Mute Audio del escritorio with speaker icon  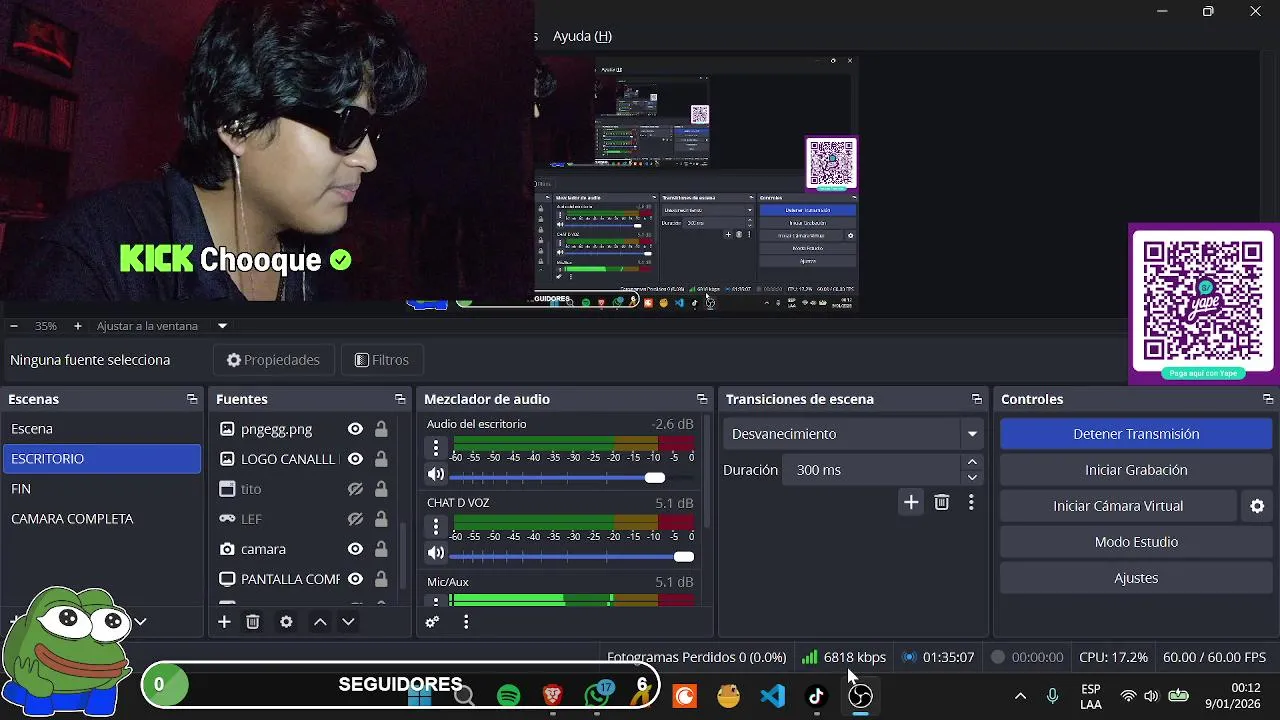(x=436, y=474)
